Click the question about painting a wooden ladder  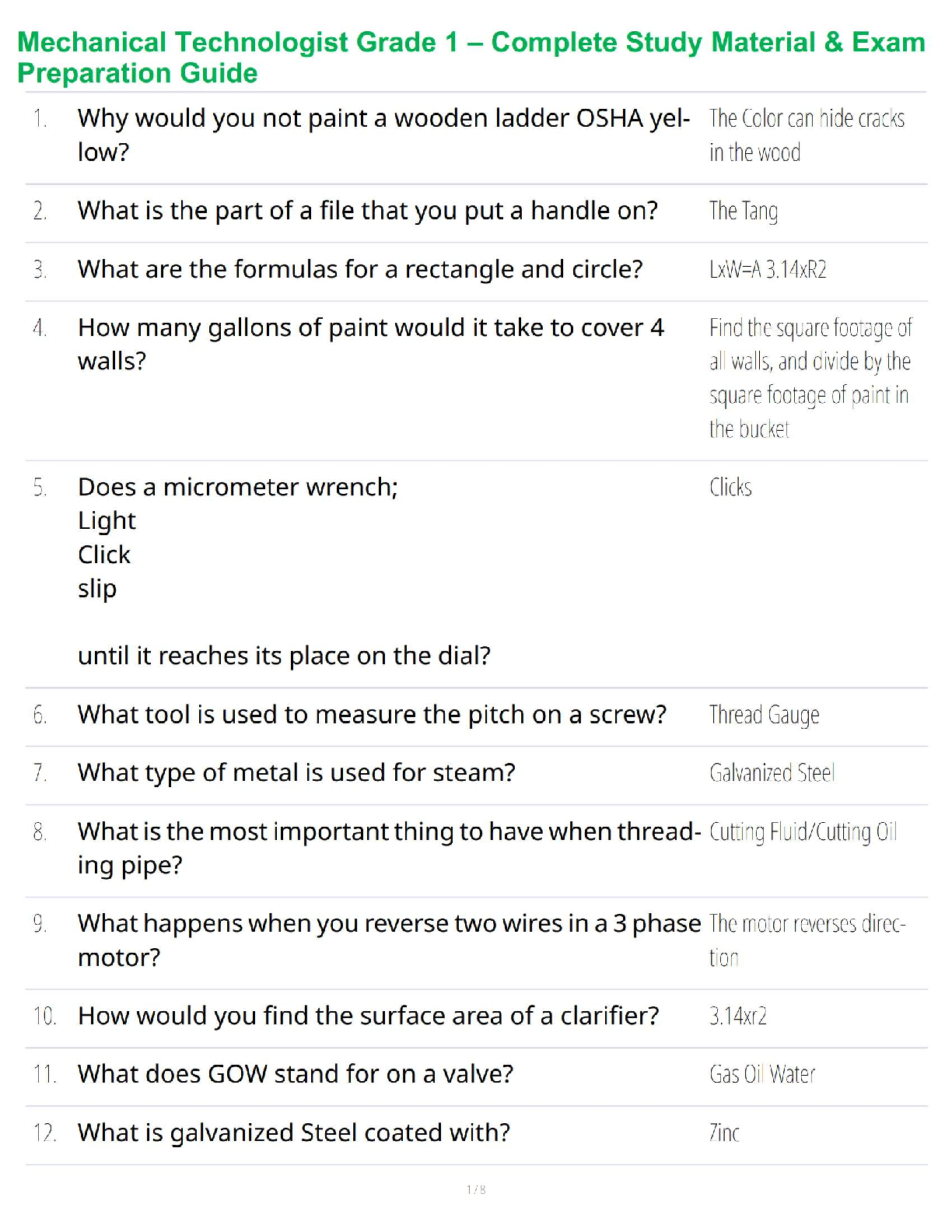coord(383,135)
